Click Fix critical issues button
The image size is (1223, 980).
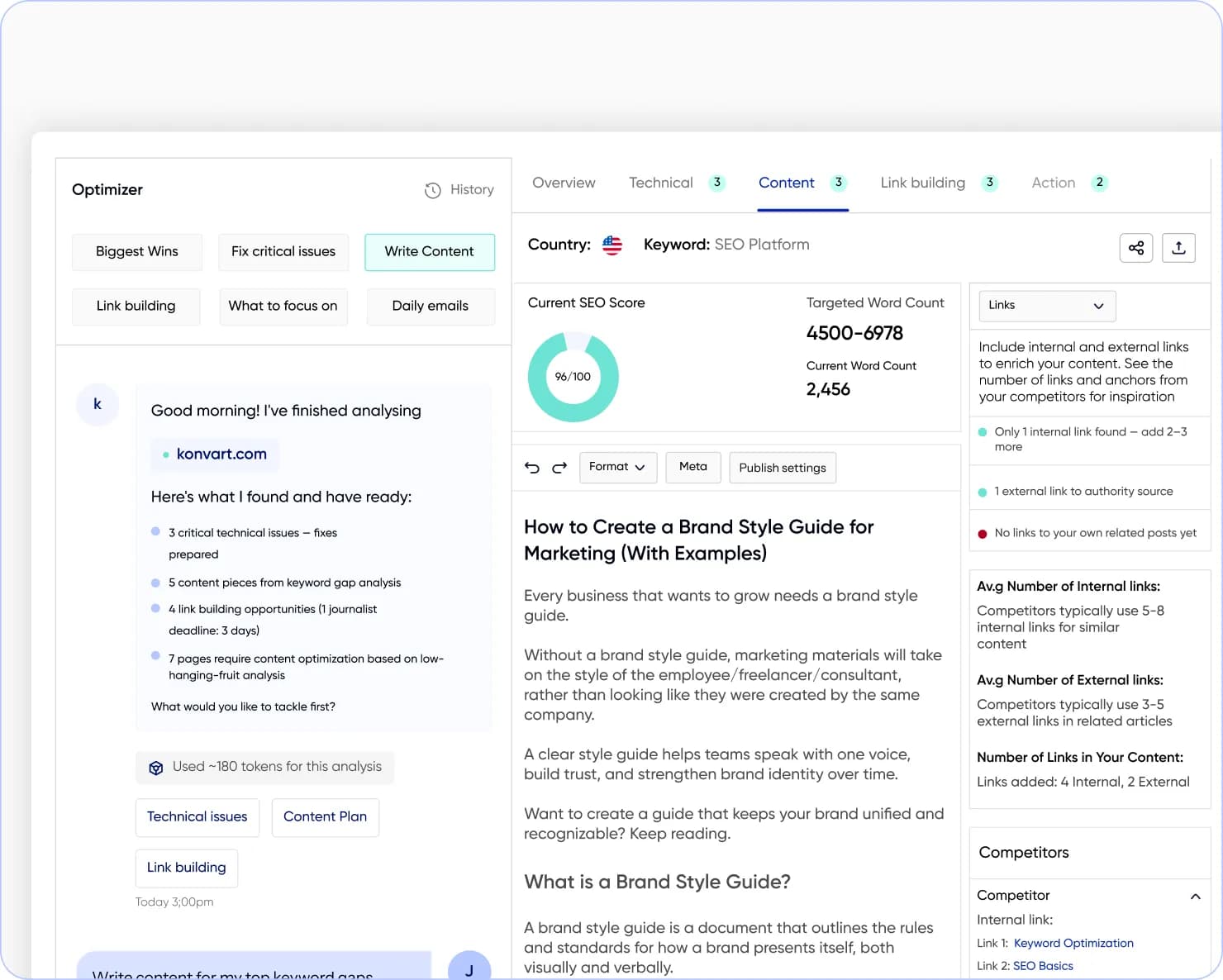pyautogui.click(x=283, y=252)
